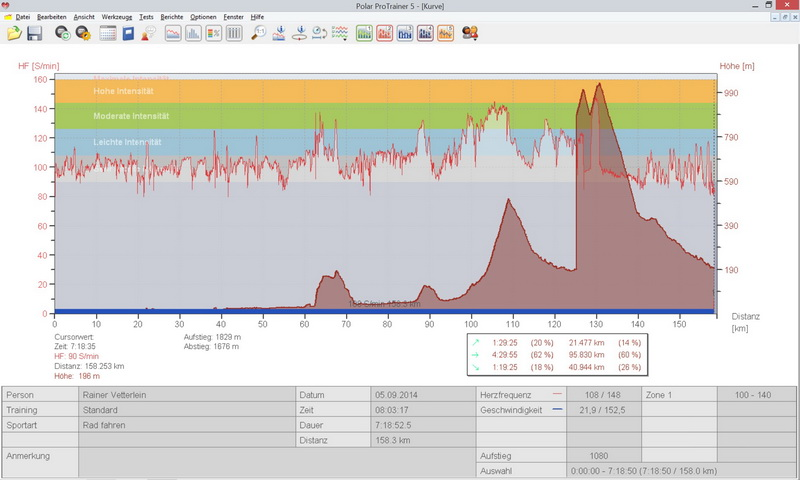
Task: Open the Datei menu
Action: 22,18
